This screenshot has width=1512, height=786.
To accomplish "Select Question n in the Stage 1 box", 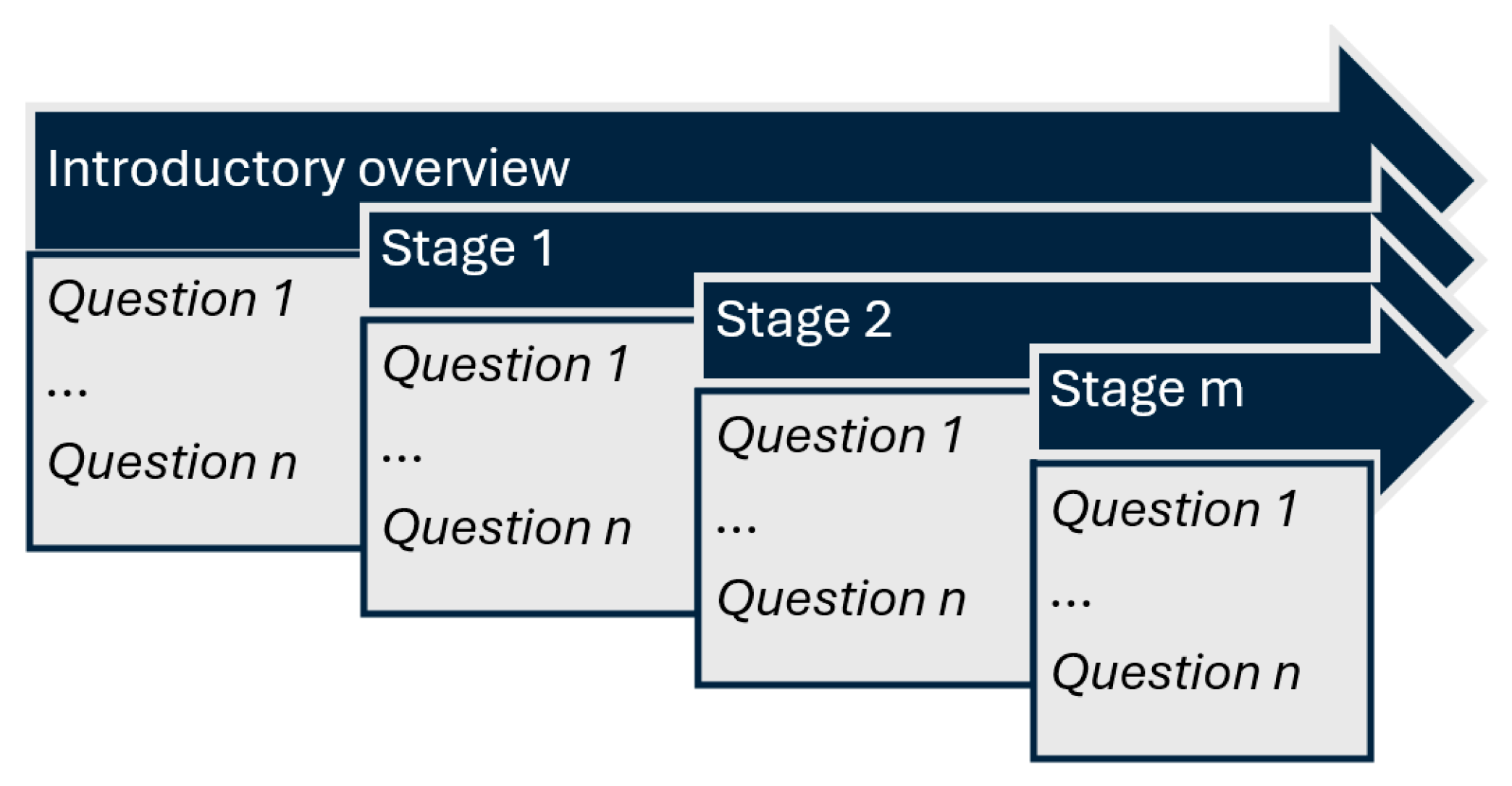I will (x=507, y=527).
